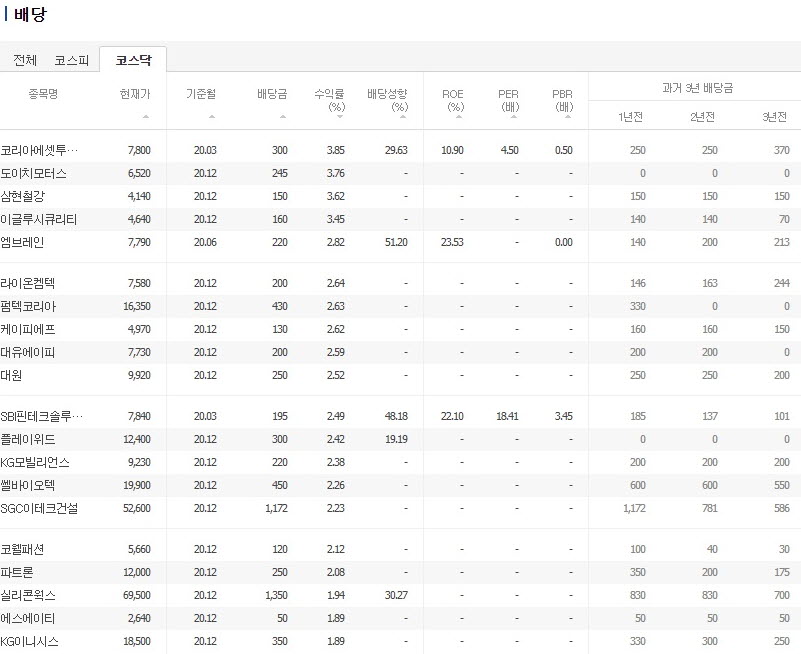Viewport: 801px width, 654px height.
Task: Open the SGC이테크건설 stock link
Action: tap(39, 508)
